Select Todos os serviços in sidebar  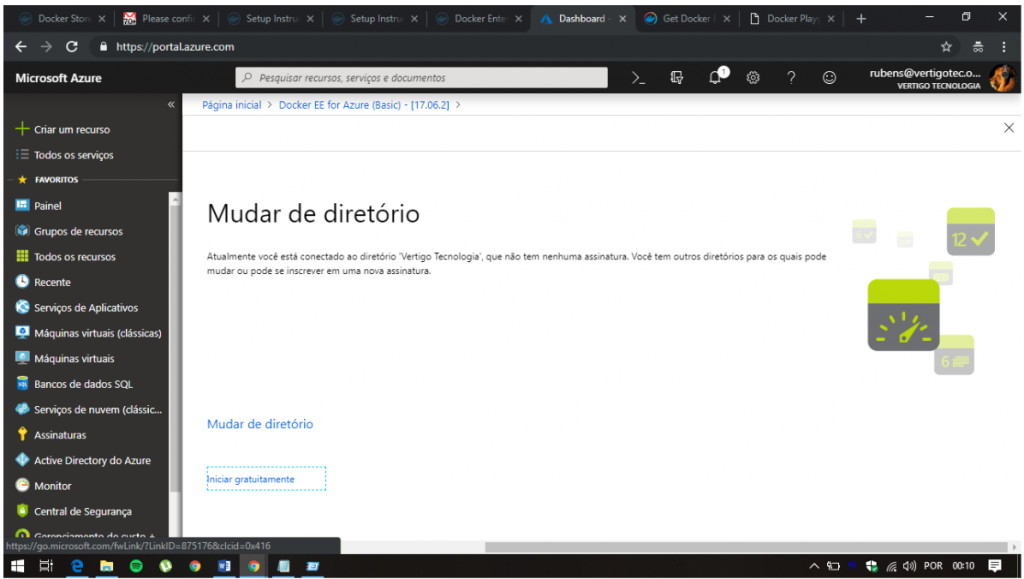(x=73, y=155)
